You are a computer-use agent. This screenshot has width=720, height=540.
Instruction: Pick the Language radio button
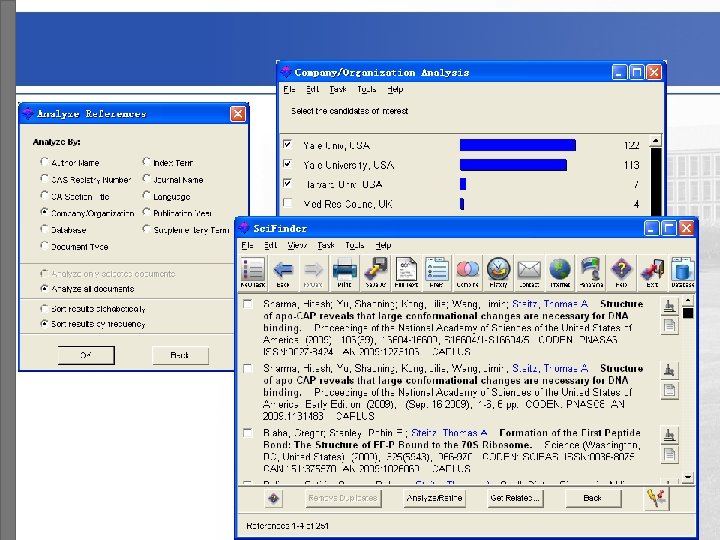tap(146, 196)
